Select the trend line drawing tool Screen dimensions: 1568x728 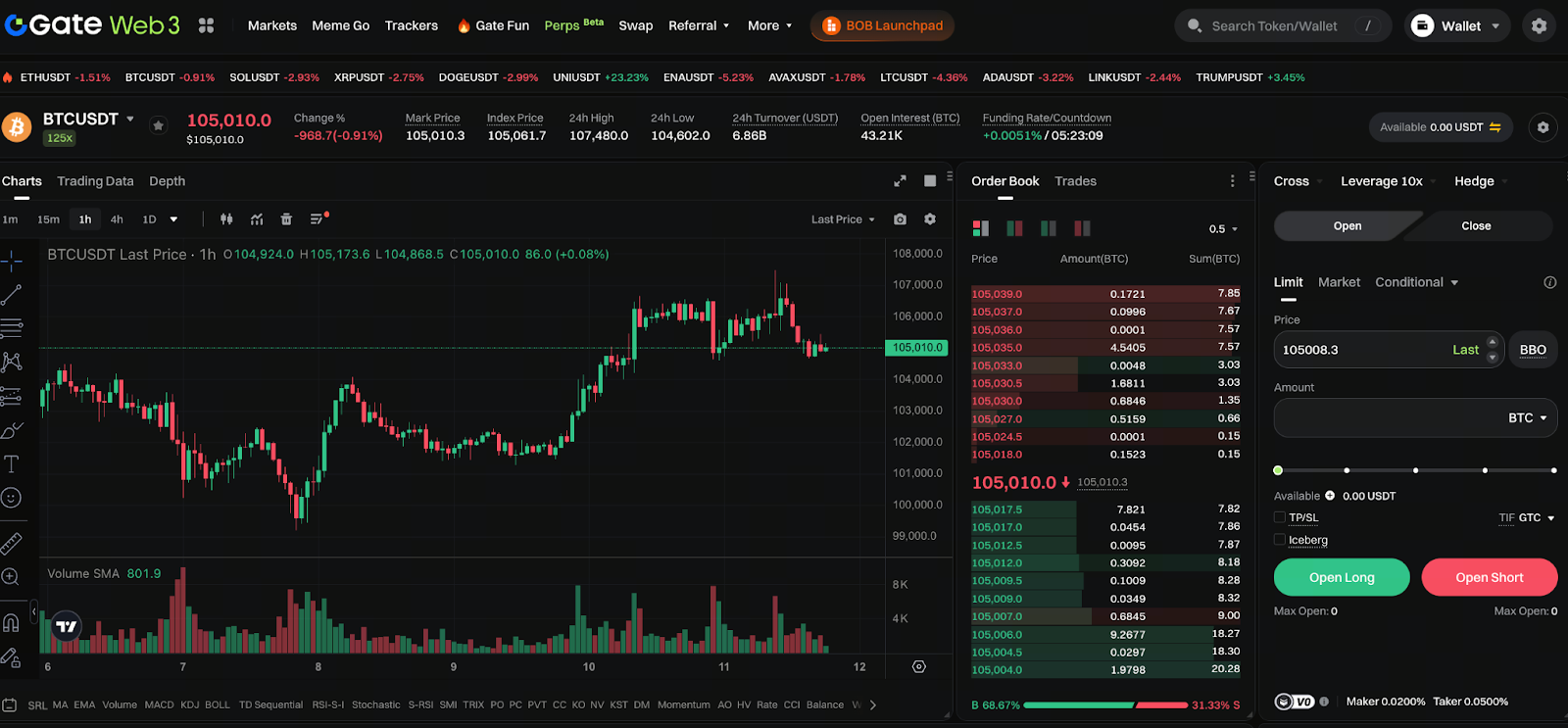pyautogui.click(x=12, y=294)
